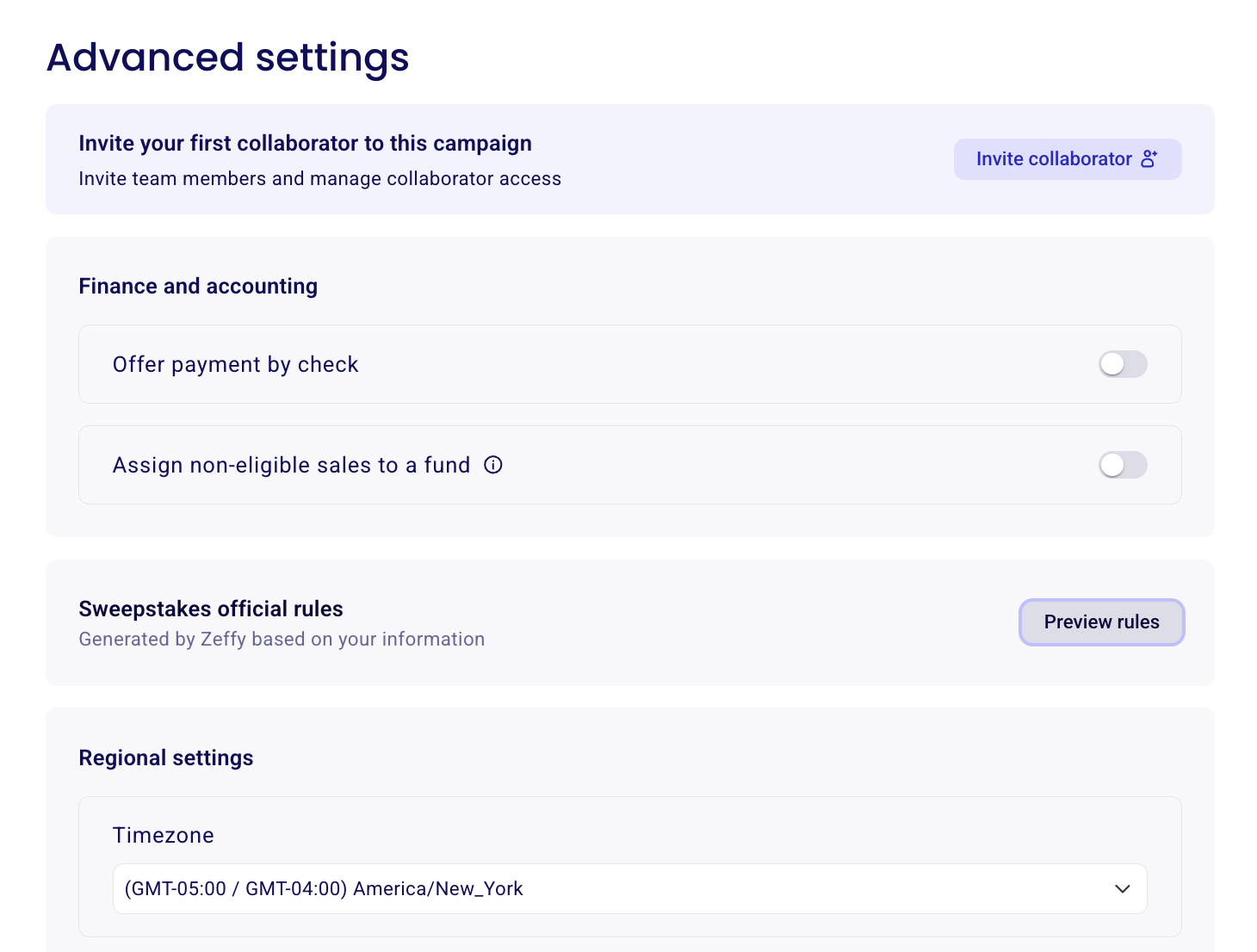
Task: Click the 'Offer payment by check' label
Action: point(235,364)
